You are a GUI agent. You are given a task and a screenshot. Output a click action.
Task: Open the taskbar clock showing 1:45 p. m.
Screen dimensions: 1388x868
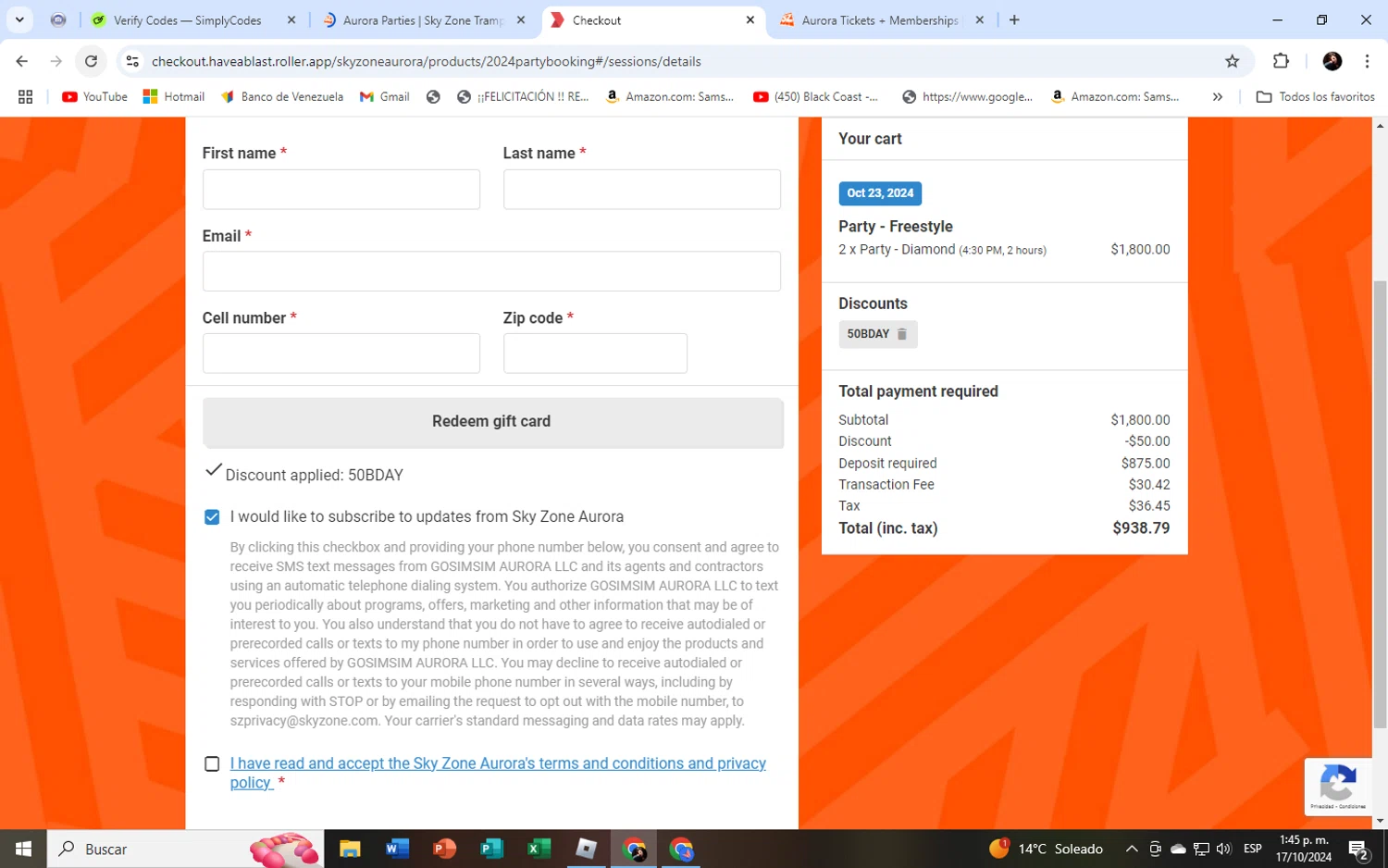1304,849
